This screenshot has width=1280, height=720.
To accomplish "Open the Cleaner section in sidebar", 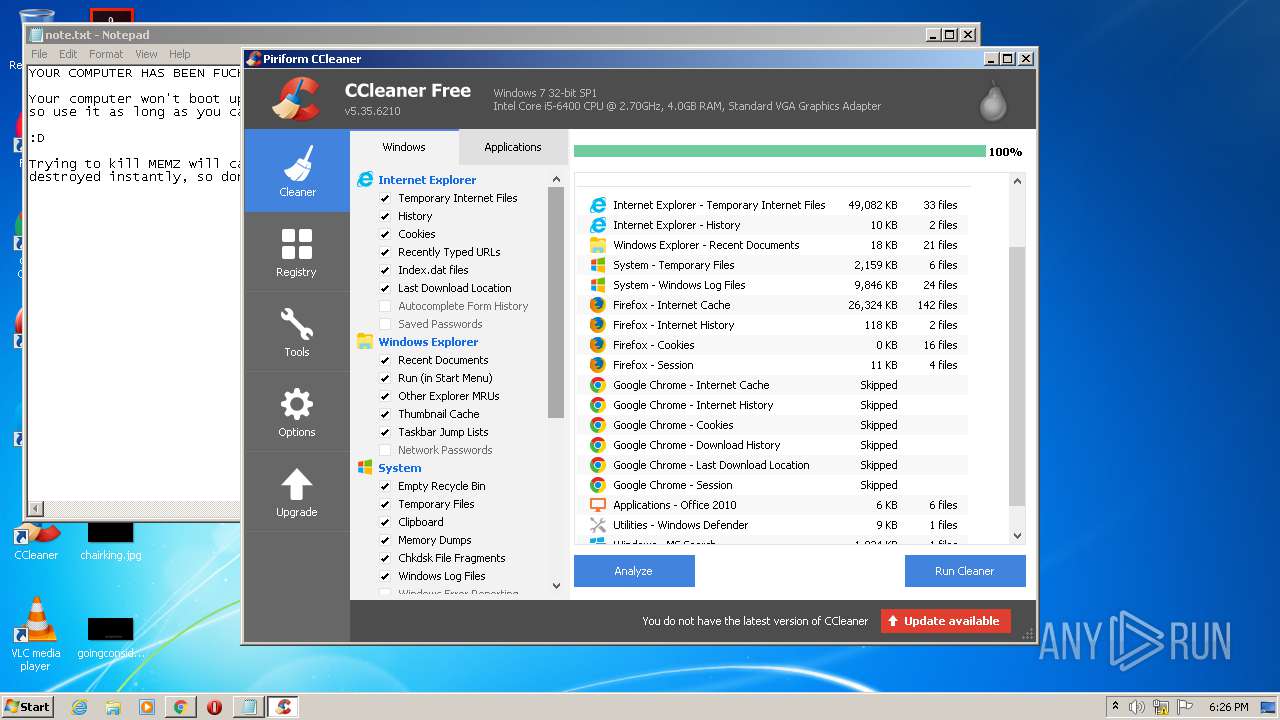I will (297, 170).
